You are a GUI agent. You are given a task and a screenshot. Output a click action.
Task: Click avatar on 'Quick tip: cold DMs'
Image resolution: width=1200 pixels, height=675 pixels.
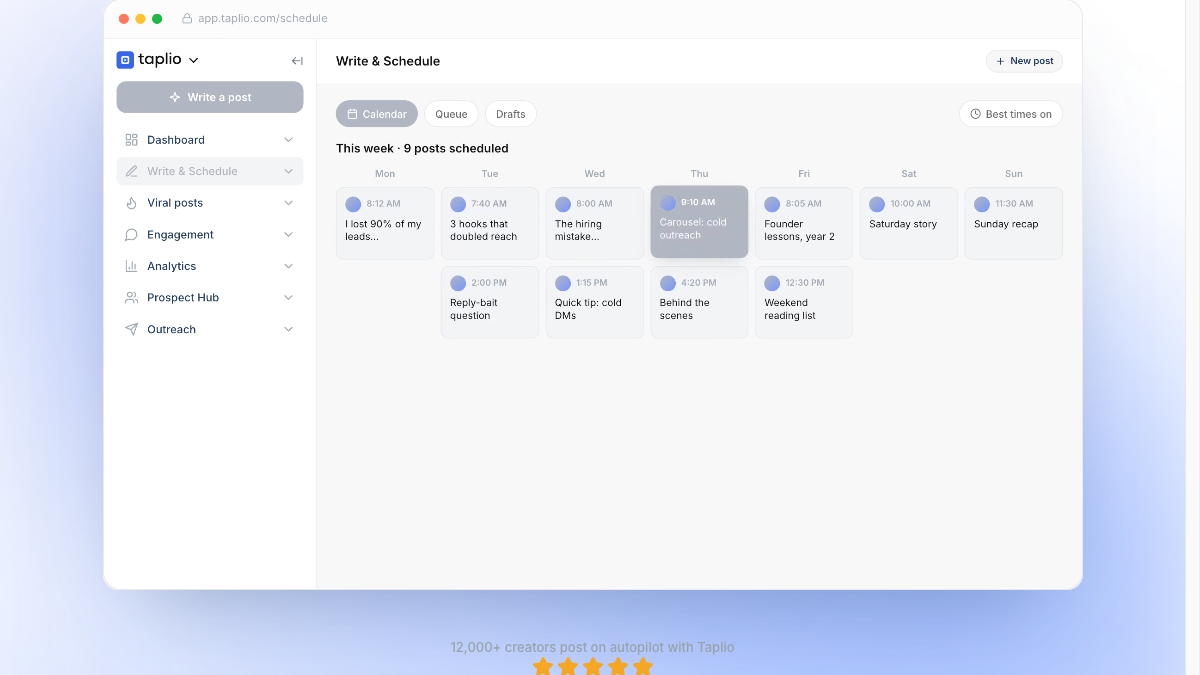point(563,283)
